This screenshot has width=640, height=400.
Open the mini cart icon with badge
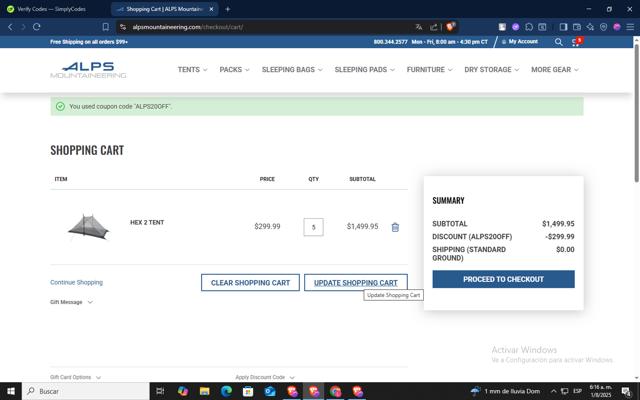[576, 42]
